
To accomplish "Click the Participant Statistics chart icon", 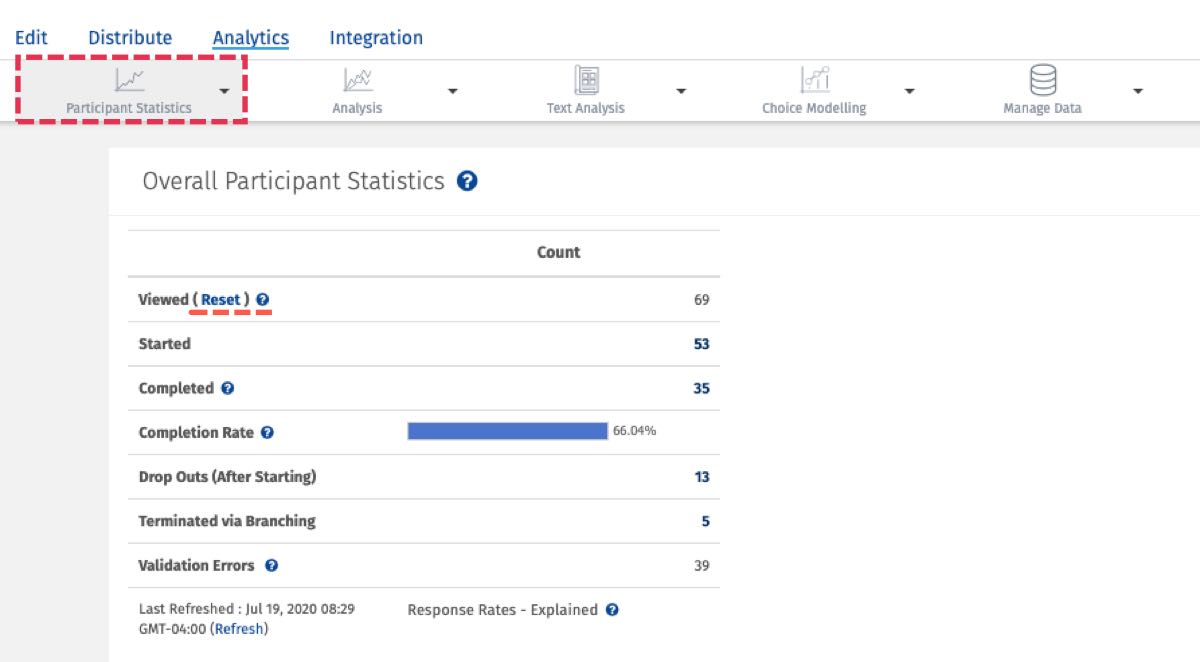I will tap(128, 80).
